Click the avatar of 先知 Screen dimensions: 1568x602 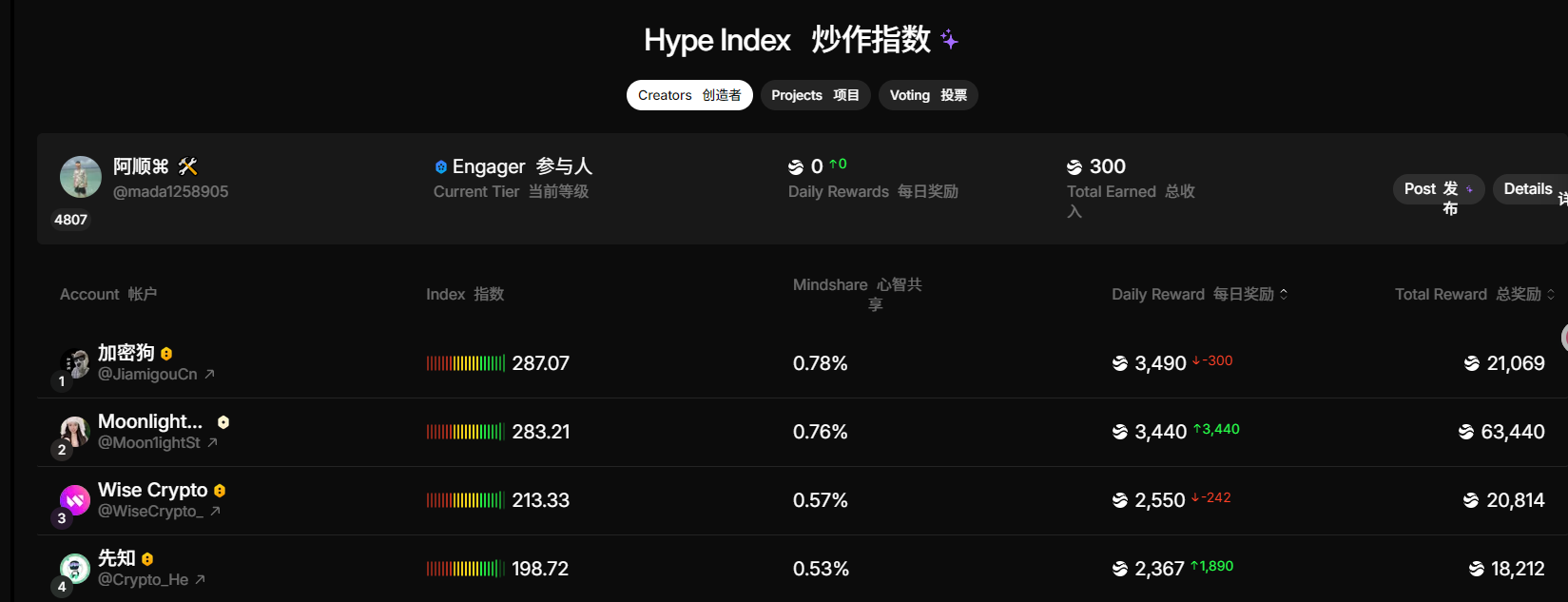75,569
